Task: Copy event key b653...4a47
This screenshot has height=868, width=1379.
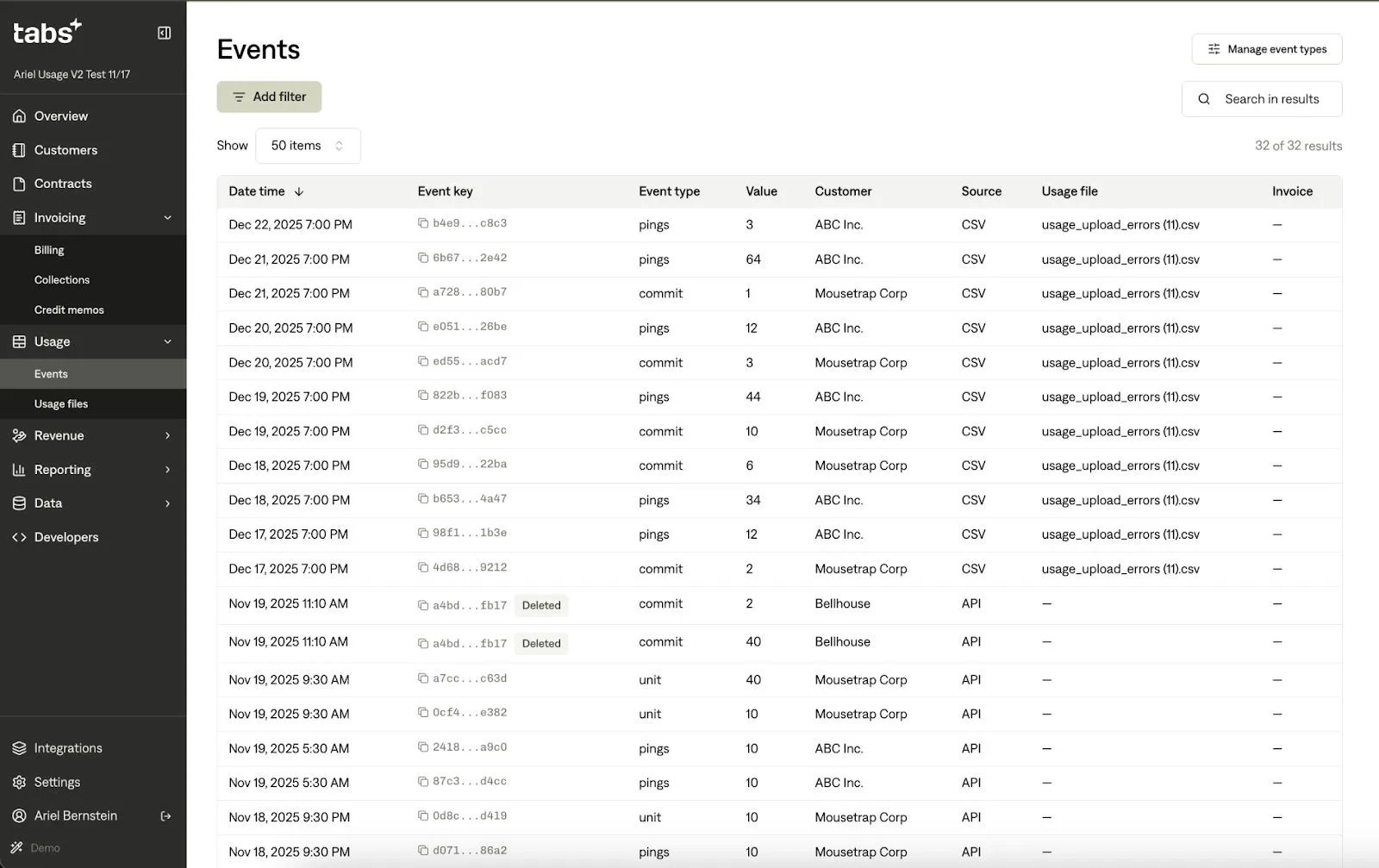Action: (x=423, y=498)
